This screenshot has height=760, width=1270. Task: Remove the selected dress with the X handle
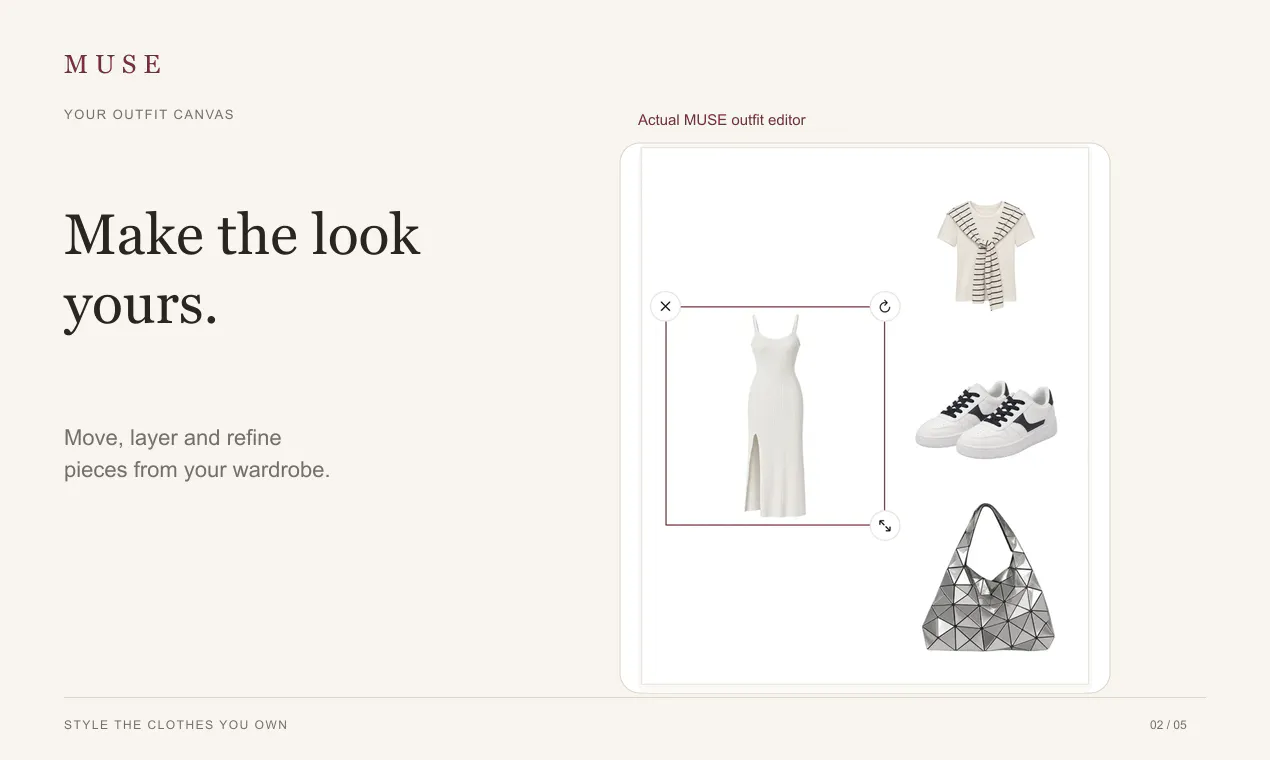[665, 306]
